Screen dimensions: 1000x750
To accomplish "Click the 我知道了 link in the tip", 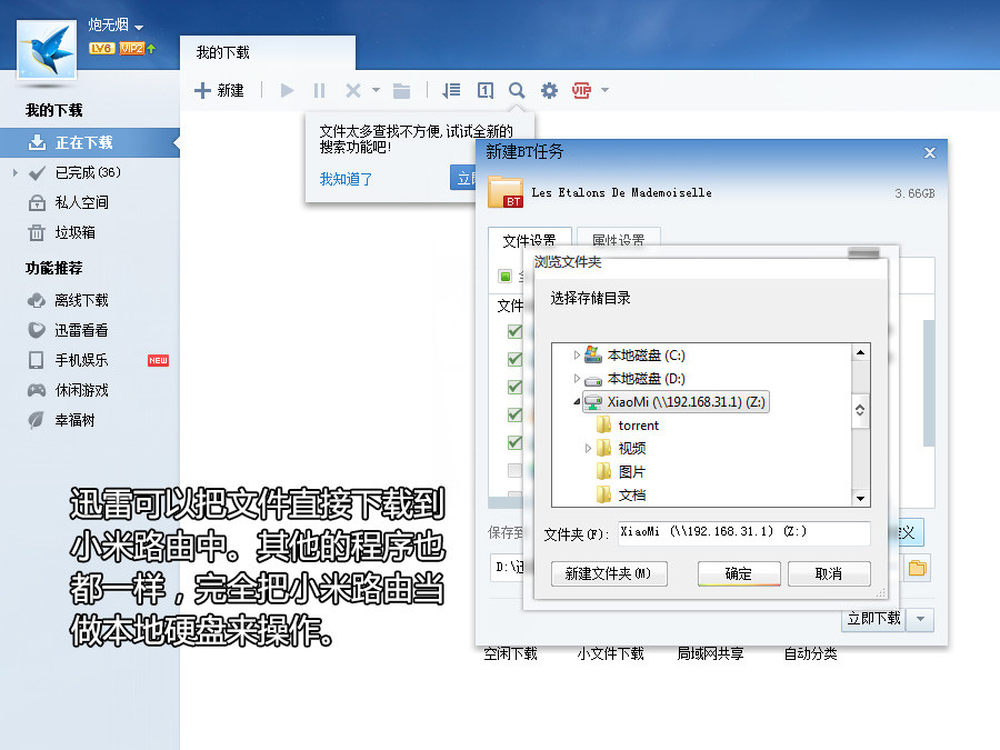I will pos(346,179).
